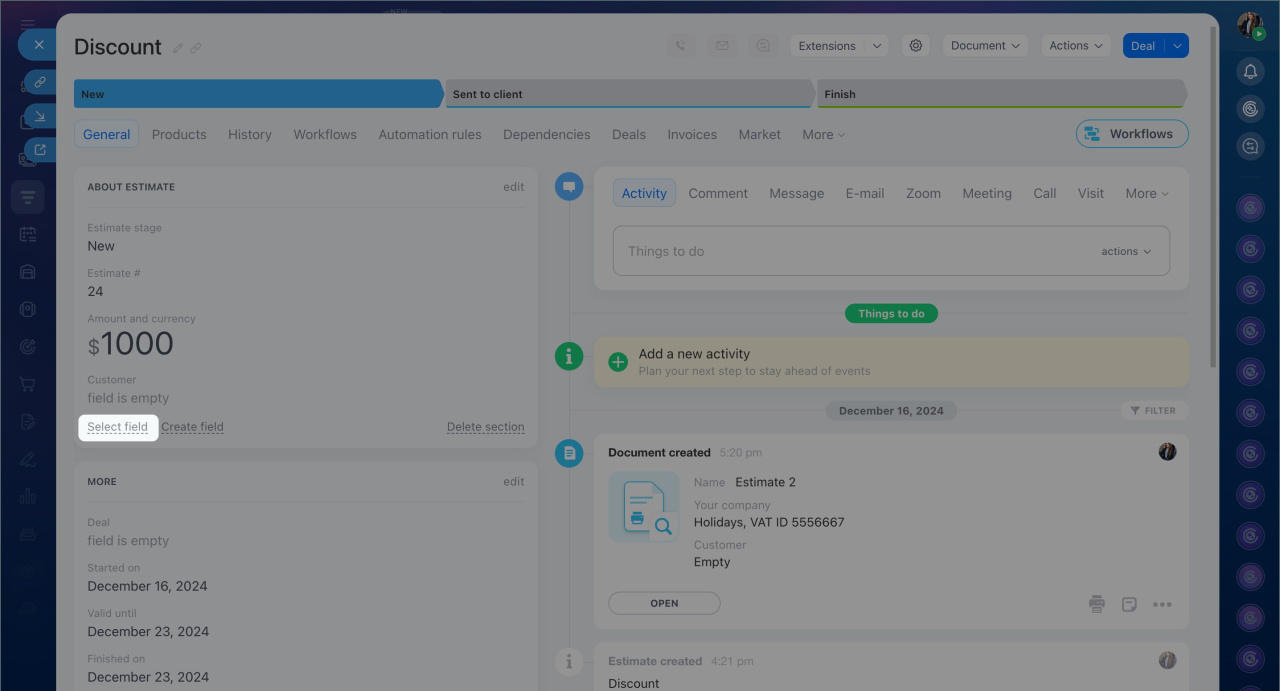Open the Things to do actions dropdown
The height and width of the screenshot is (691, 1280).
pos(1126,252)
